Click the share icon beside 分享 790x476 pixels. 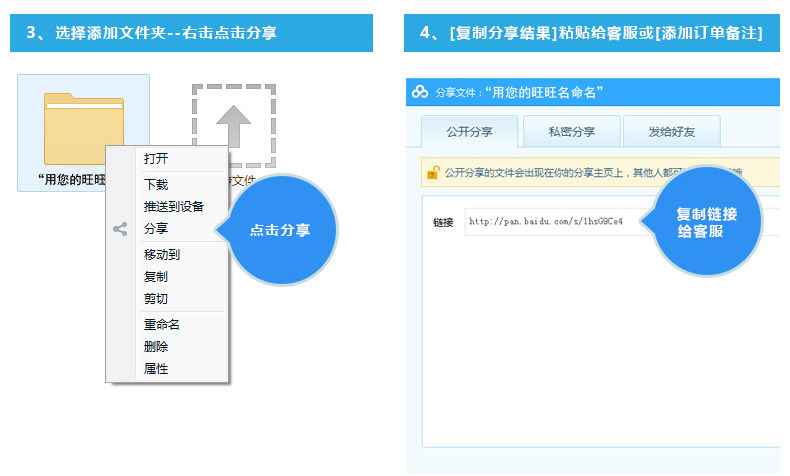(x=120, y=229)
